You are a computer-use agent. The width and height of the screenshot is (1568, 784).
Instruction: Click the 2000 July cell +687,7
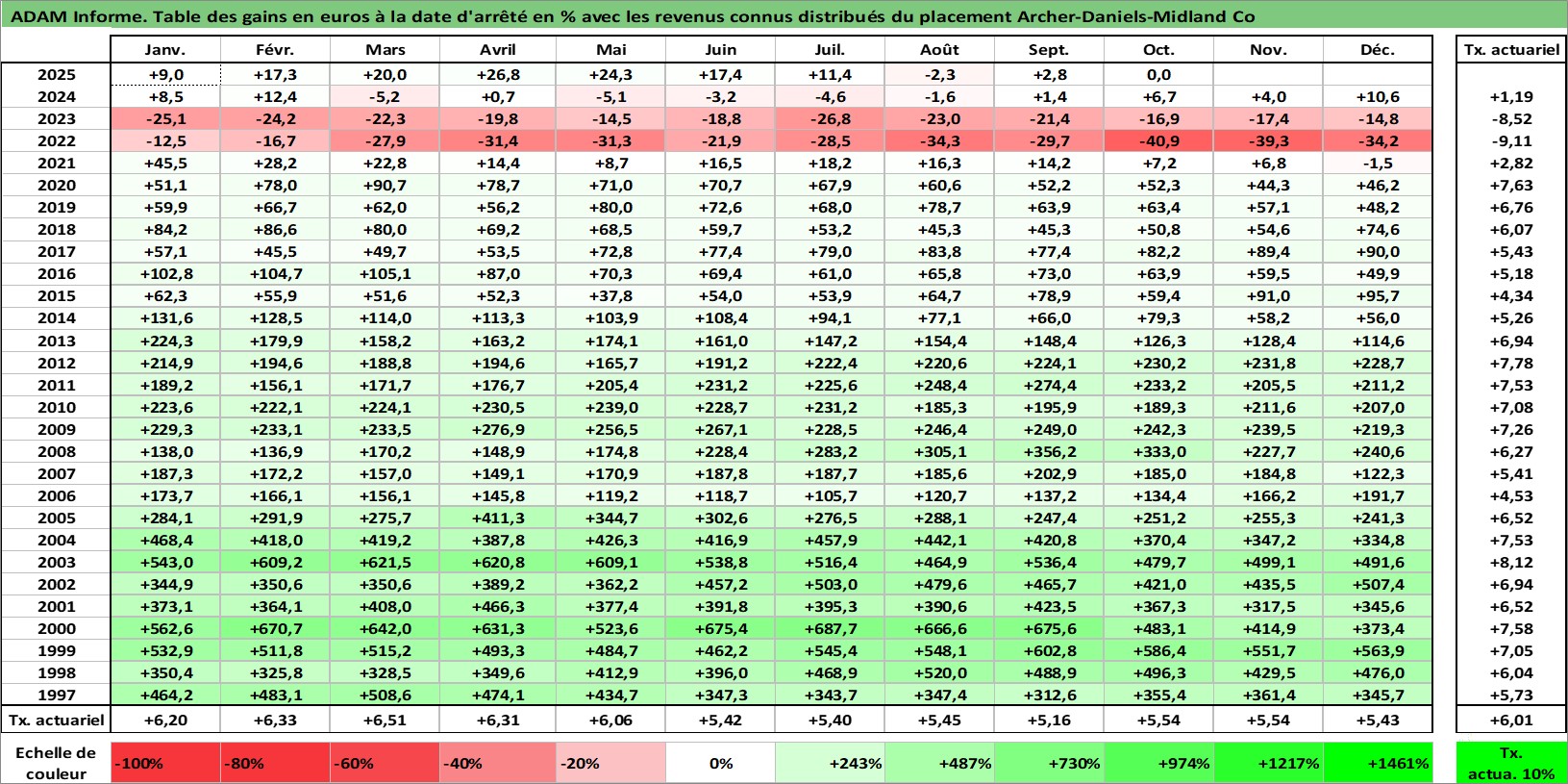coord(830,629)
